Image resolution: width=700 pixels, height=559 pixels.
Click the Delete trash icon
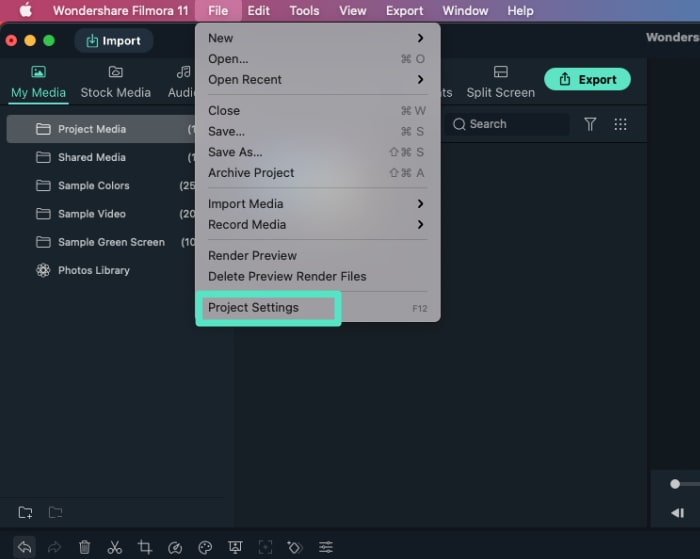pos(84,547)
